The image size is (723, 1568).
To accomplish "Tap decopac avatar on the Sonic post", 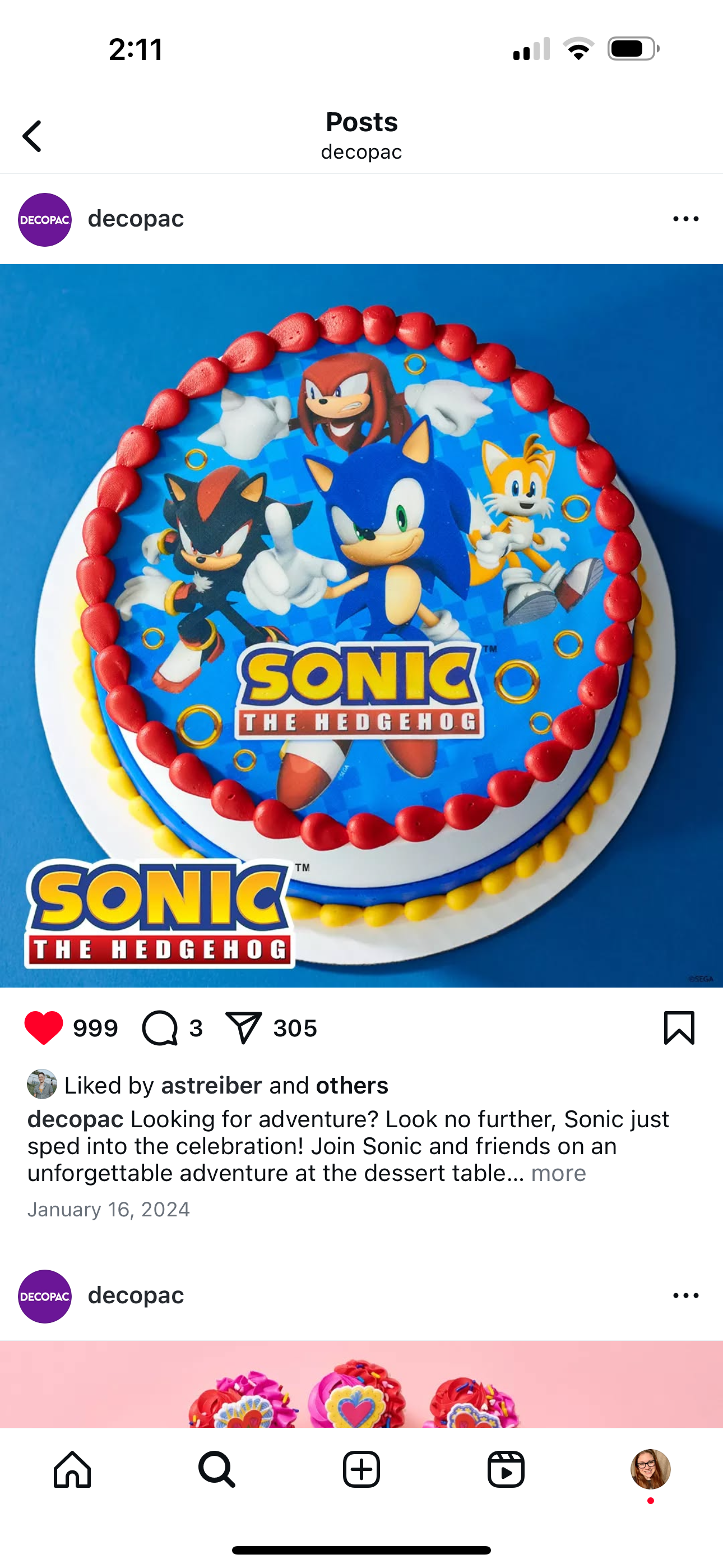I will (x=44, y=220).
